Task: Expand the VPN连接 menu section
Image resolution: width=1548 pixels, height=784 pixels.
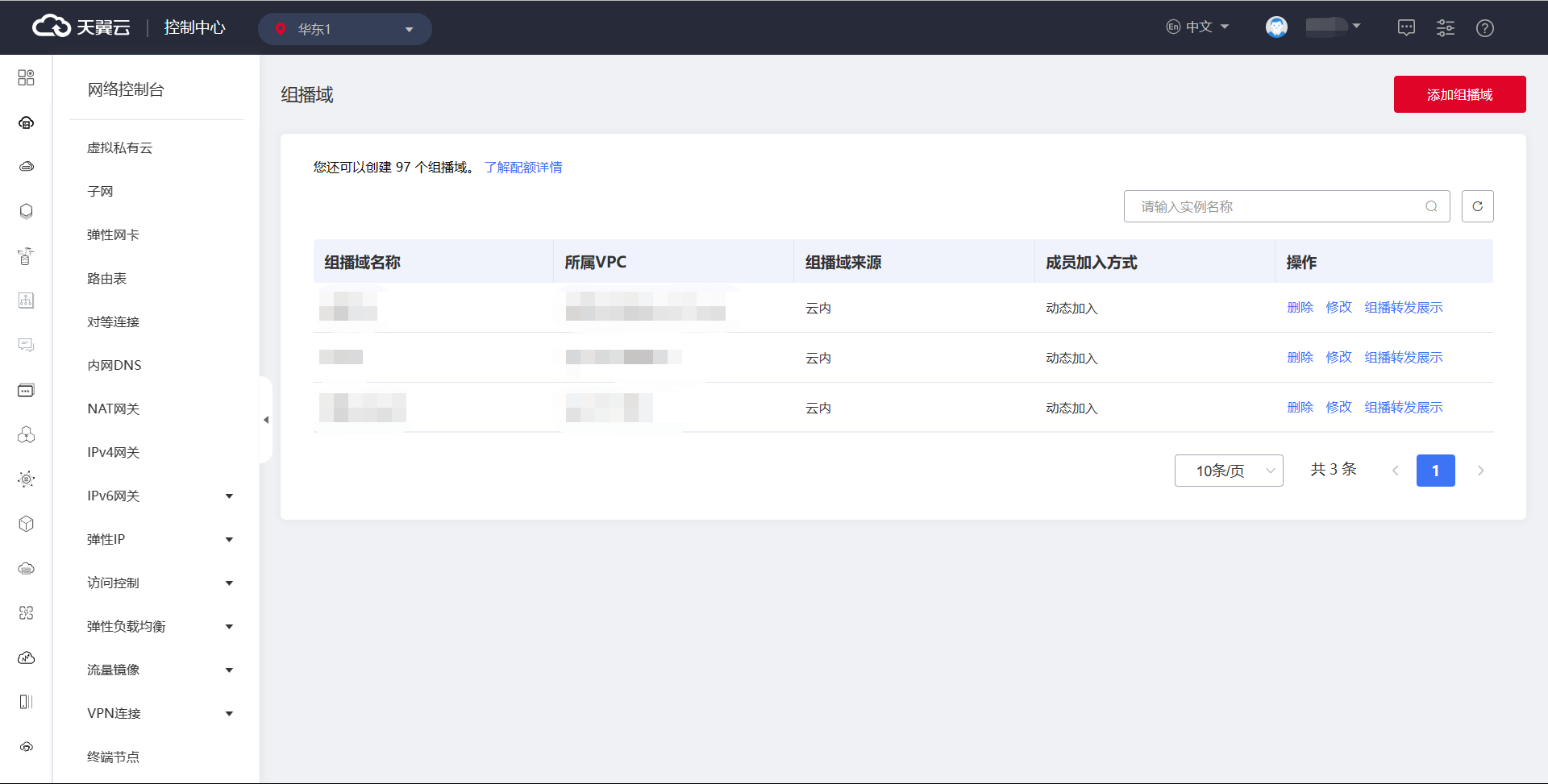Action: click(x=159, y=713)
